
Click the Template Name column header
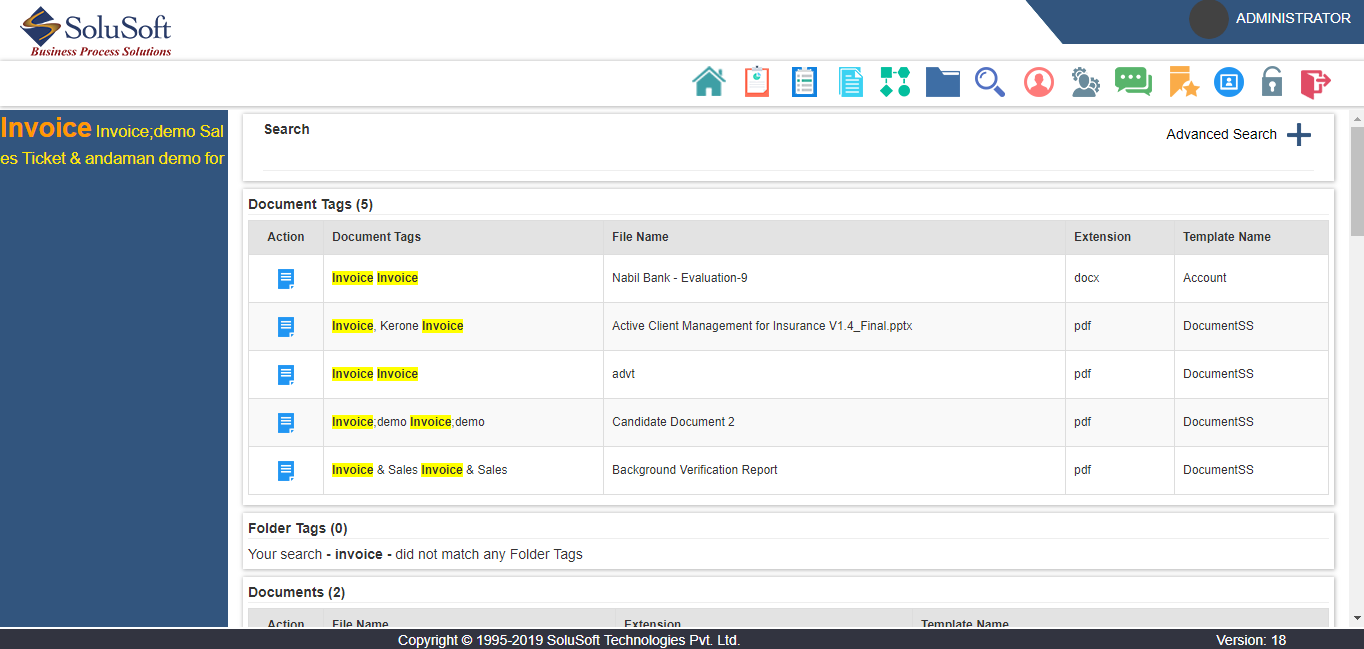click(1226, 237)
